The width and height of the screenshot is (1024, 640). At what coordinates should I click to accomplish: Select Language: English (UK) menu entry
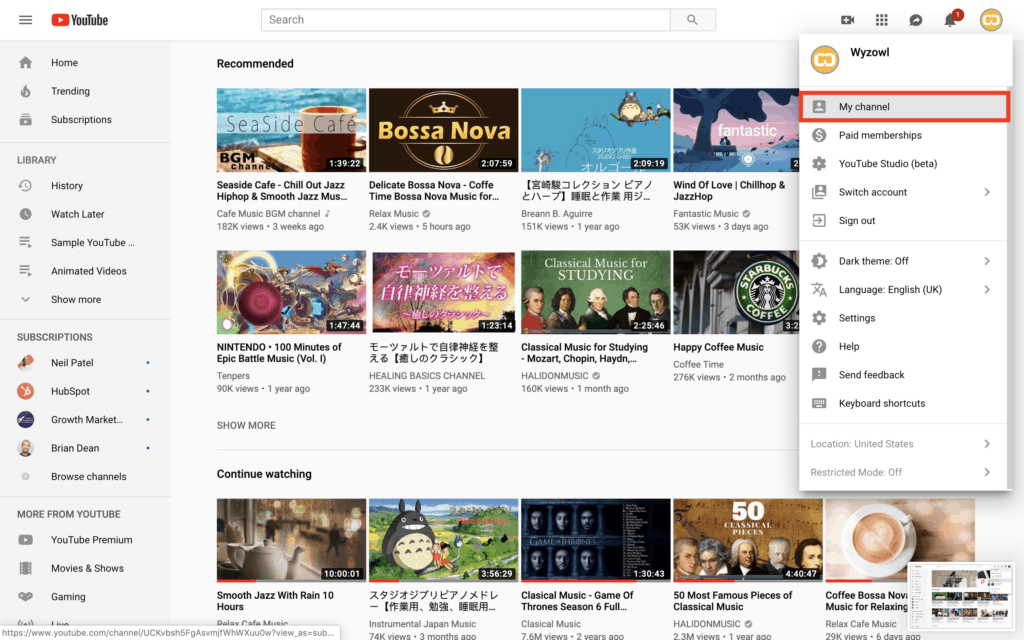[904, 289]
